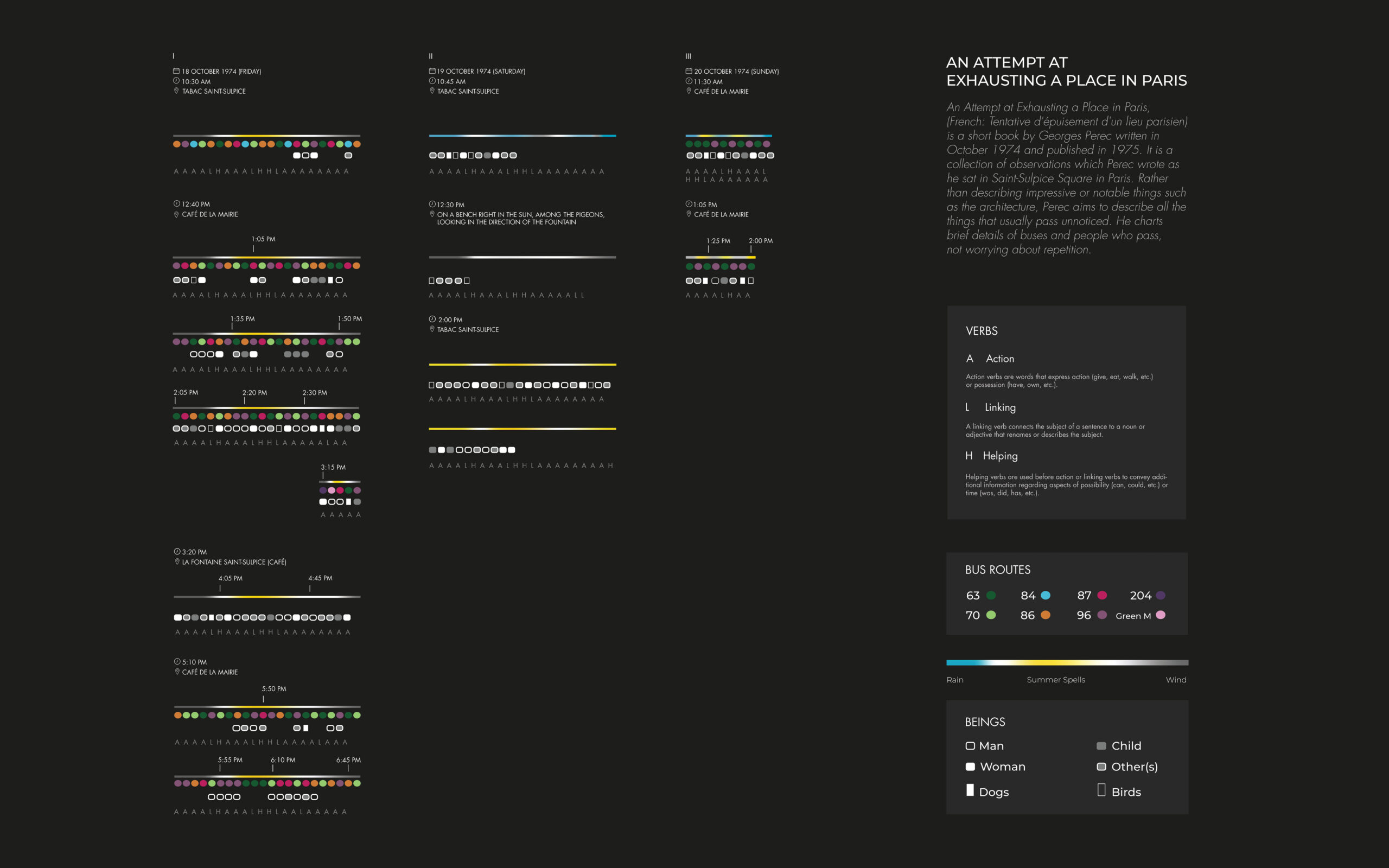
Task: Select the route 86 orange swatch
Action: [x=1045, y=615]
